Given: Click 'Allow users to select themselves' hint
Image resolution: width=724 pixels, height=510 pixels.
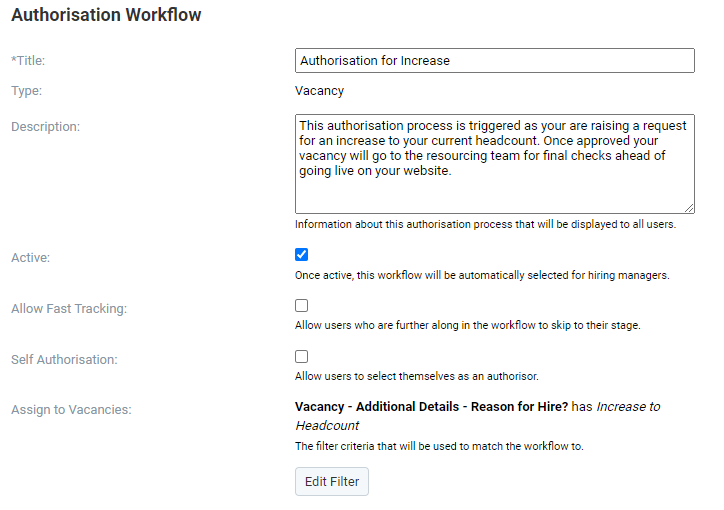Looking at the screenshot, I should pyautogui.click(x=416, y=376).
